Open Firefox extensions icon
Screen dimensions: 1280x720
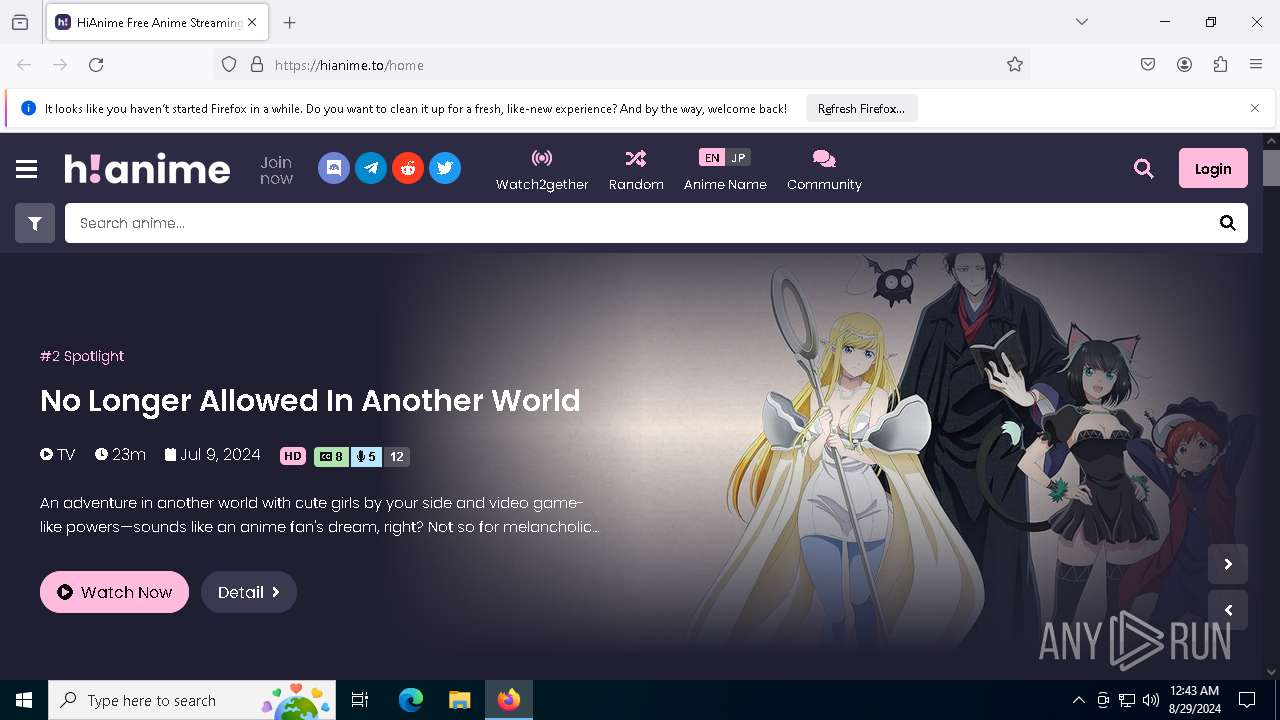(x=1220, y=65)
